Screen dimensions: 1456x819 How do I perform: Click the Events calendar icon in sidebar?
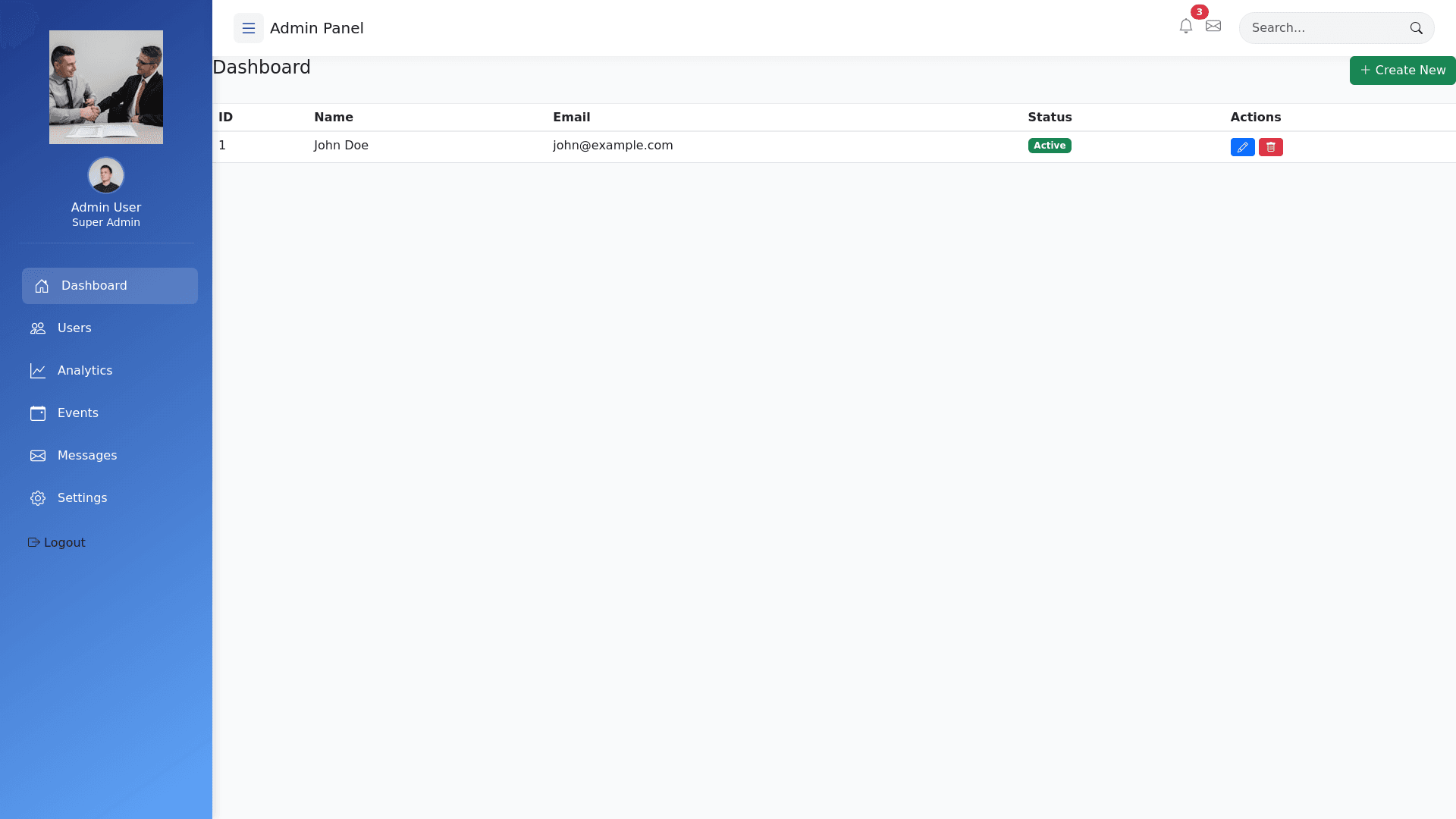tap(38, 413)
